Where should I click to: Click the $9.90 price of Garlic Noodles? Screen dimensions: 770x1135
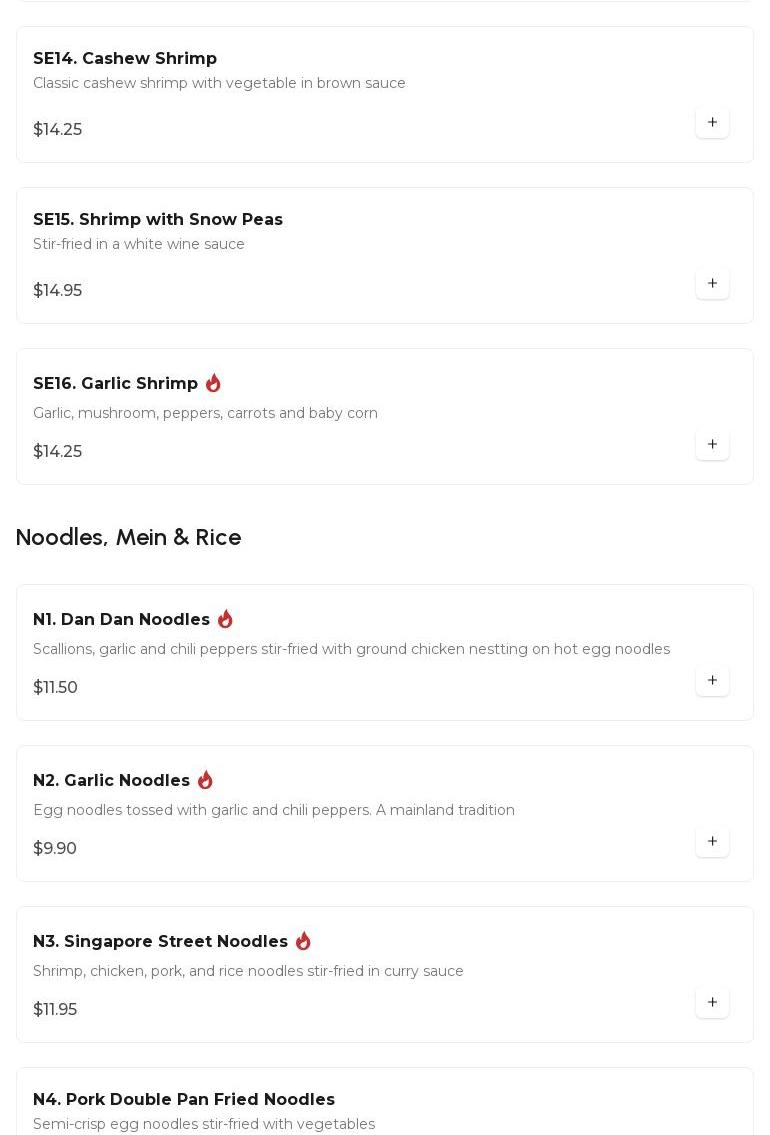(x=55, y=848)
